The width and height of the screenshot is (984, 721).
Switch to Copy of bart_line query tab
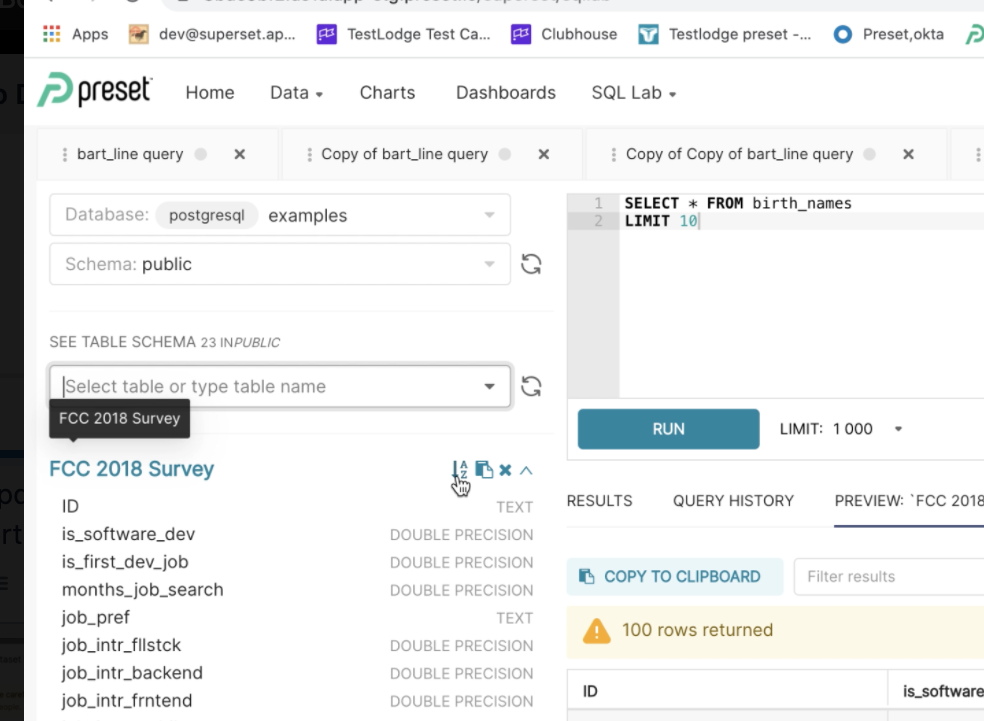[404, 154]
